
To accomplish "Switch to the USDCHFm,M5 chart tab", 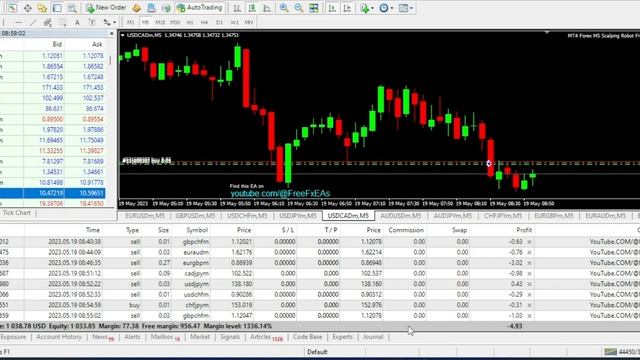I will tap(247, 216).
